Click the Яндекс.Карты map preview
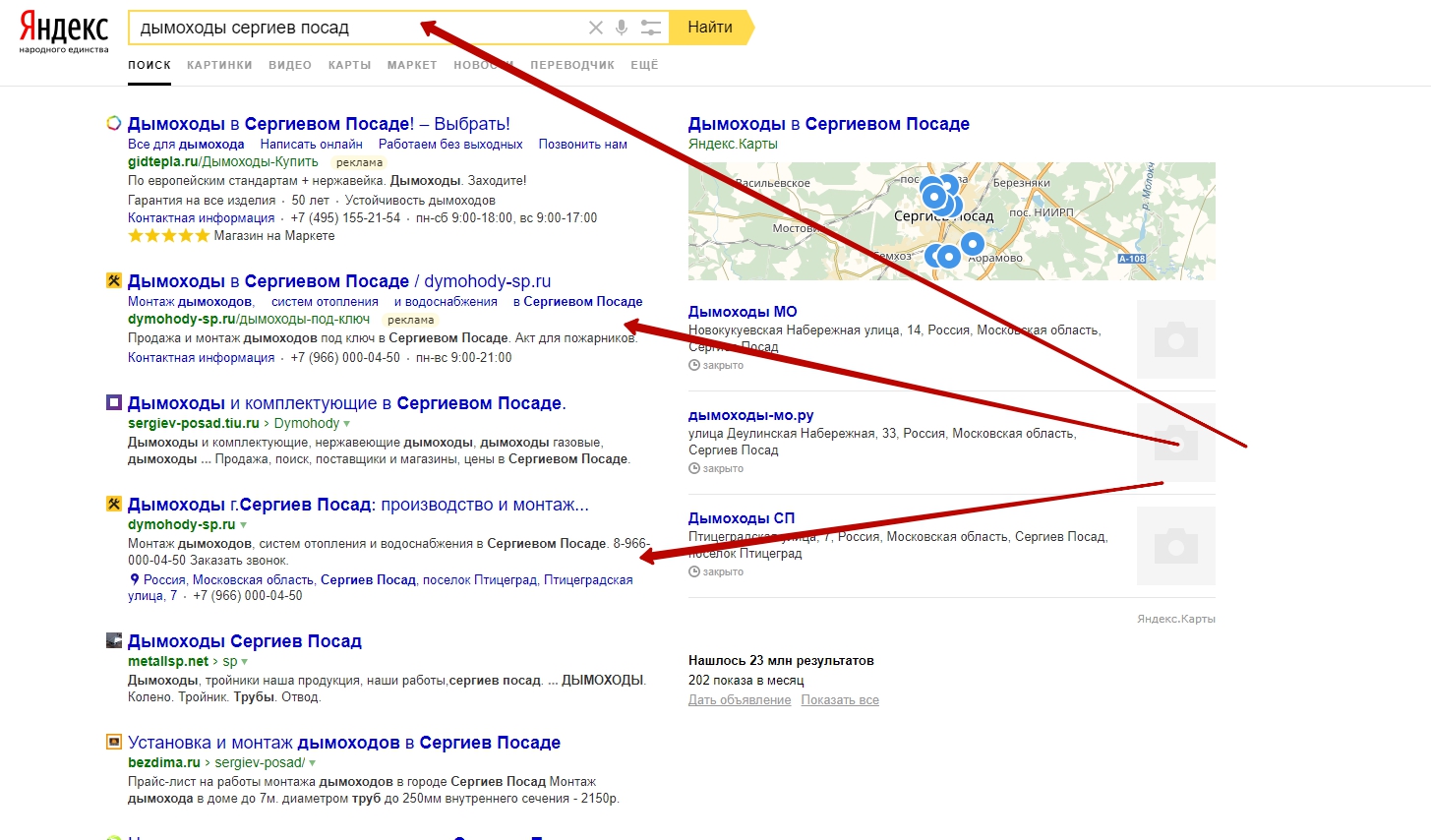This screenshot has width=1431, height=840. 952,221
